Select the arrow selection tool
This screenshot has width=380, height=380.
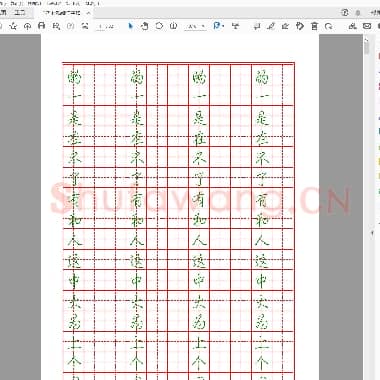130,26
